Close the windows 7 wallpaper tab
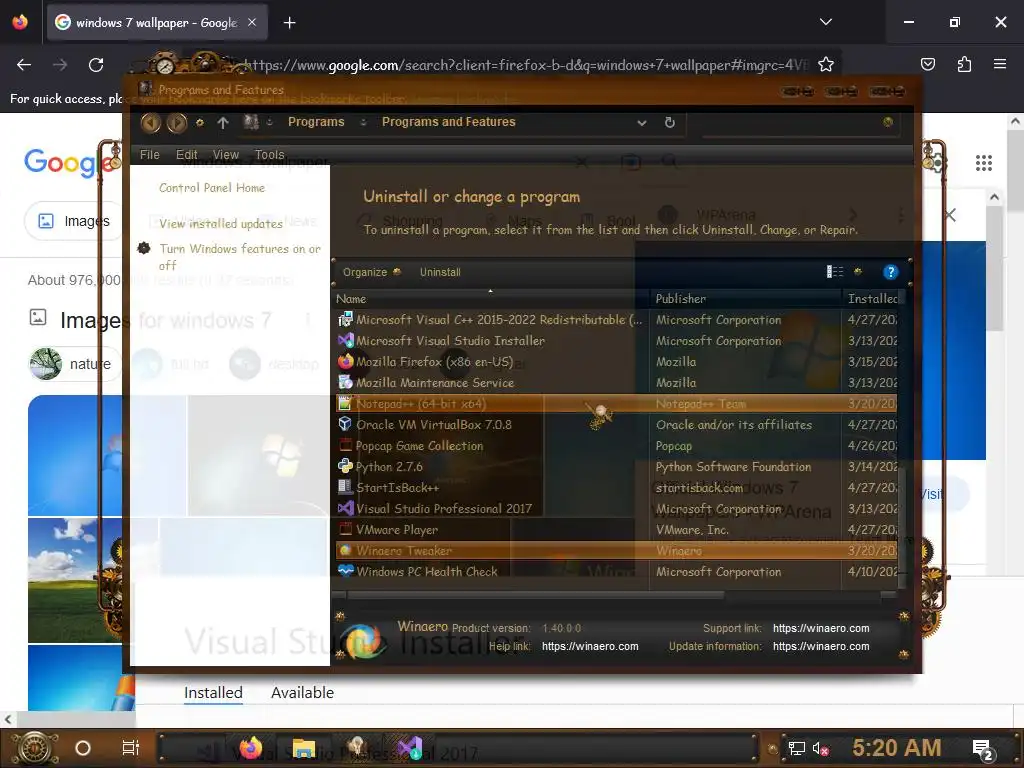 coord(252,22)
